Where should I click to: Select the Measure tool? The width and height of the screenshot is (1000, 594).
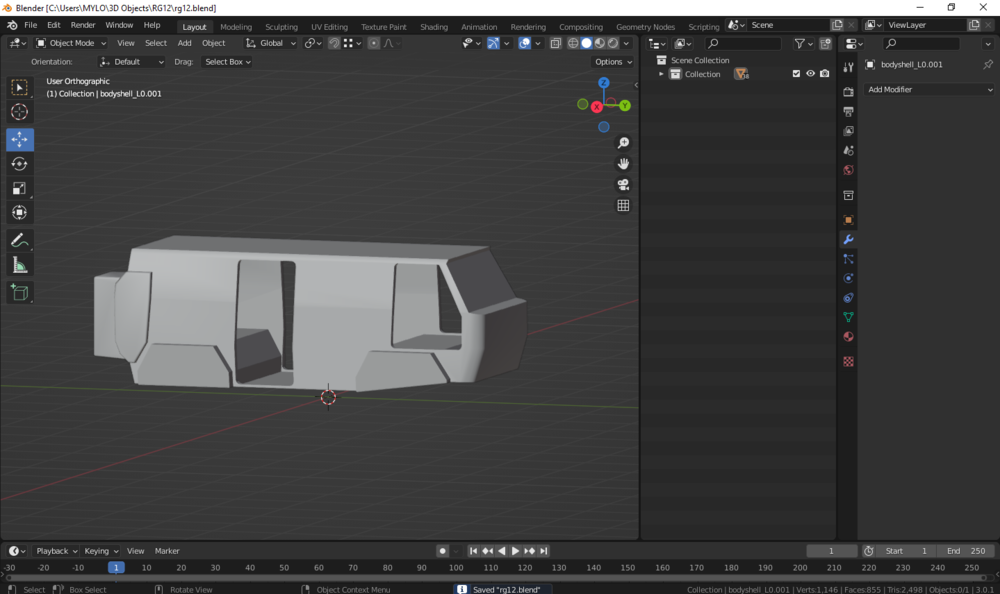click(x=19, y=265)
